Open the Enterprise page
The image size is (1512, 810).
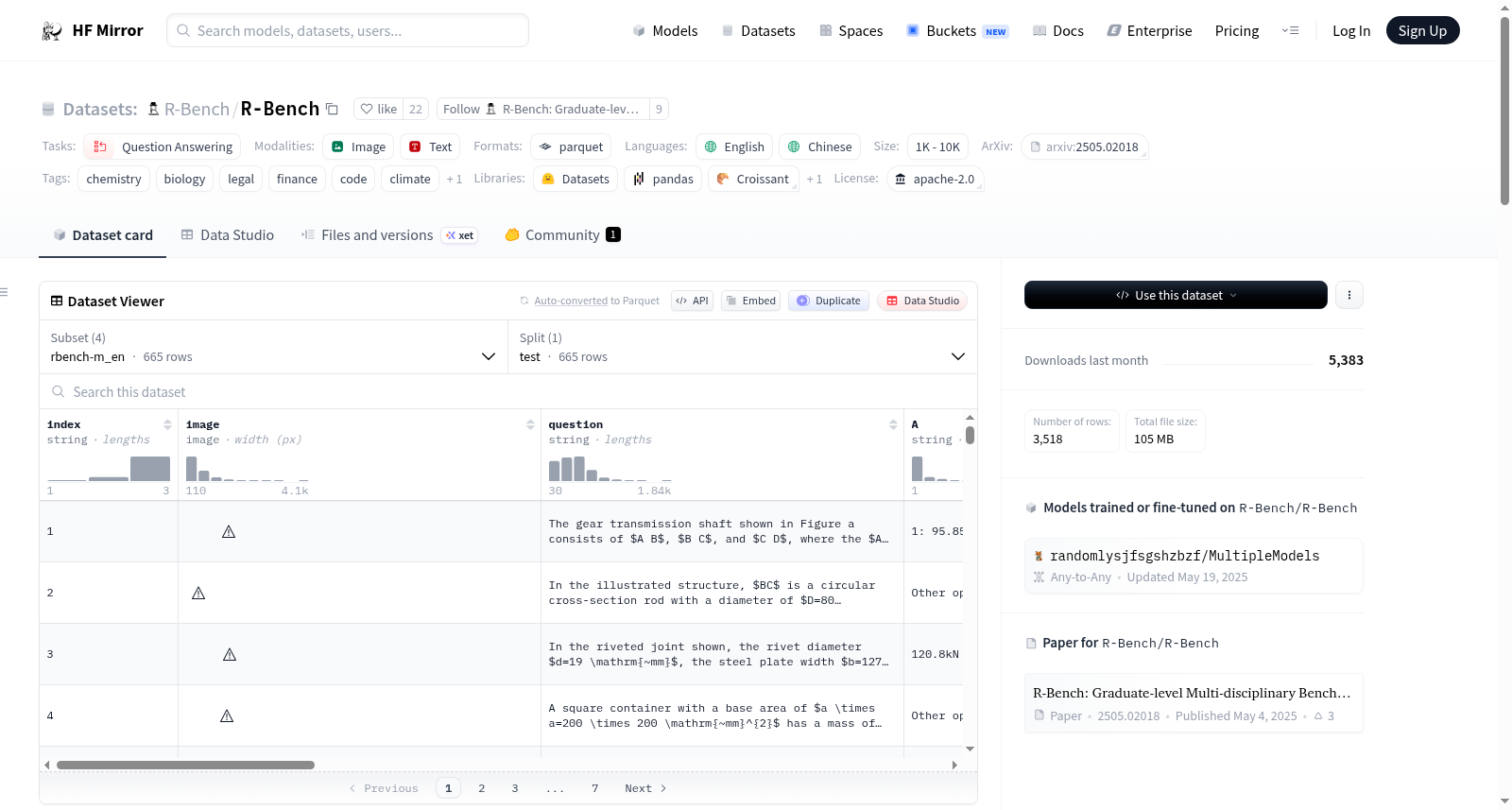pyautogui.click(x=1149, y=31)
